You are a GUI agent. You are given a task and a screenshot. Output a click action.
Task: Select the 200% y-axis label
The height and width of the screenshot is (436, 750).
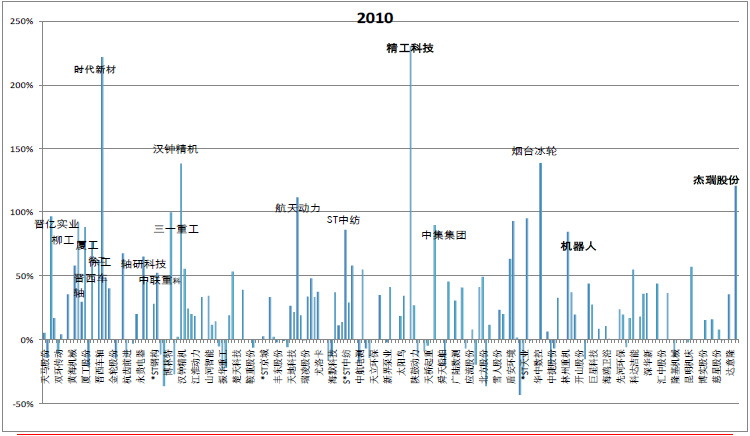point(22,85)
